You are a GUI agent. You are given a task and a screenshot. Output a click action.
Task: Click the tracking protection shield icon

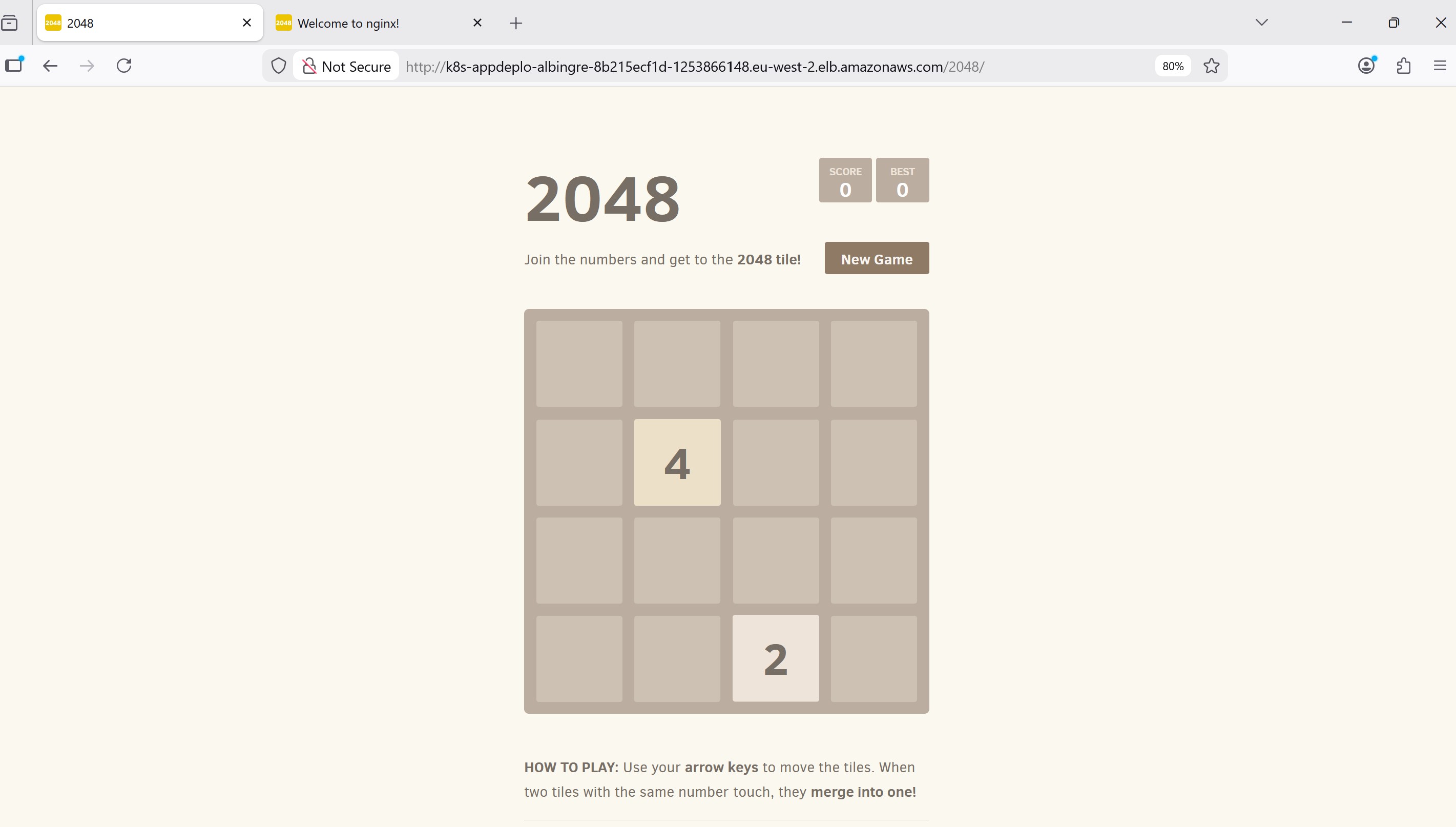[x=278, y=65]
